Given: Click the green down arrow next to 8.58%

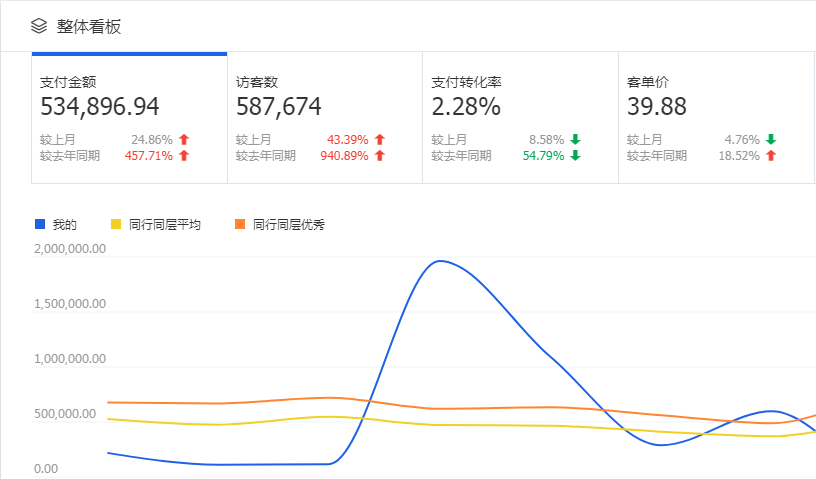Looking at the screenshot, I should [575, 140].
